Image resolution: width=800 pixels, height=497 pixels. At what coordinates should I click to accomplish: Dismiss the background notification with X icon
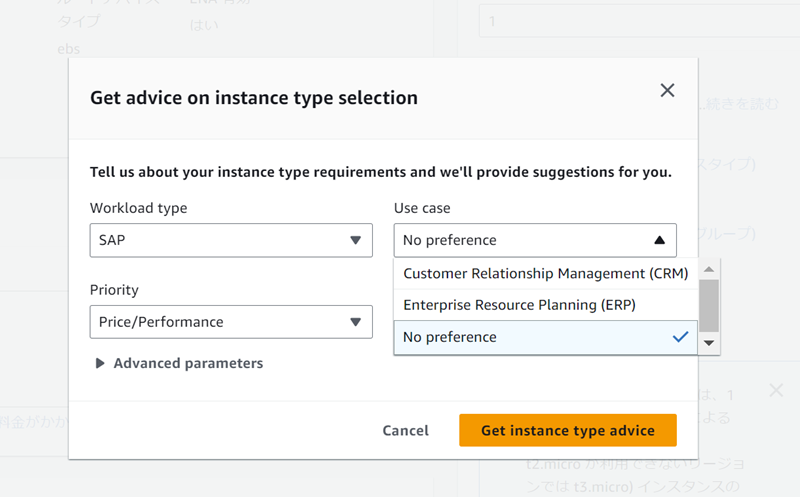[776, 390]
